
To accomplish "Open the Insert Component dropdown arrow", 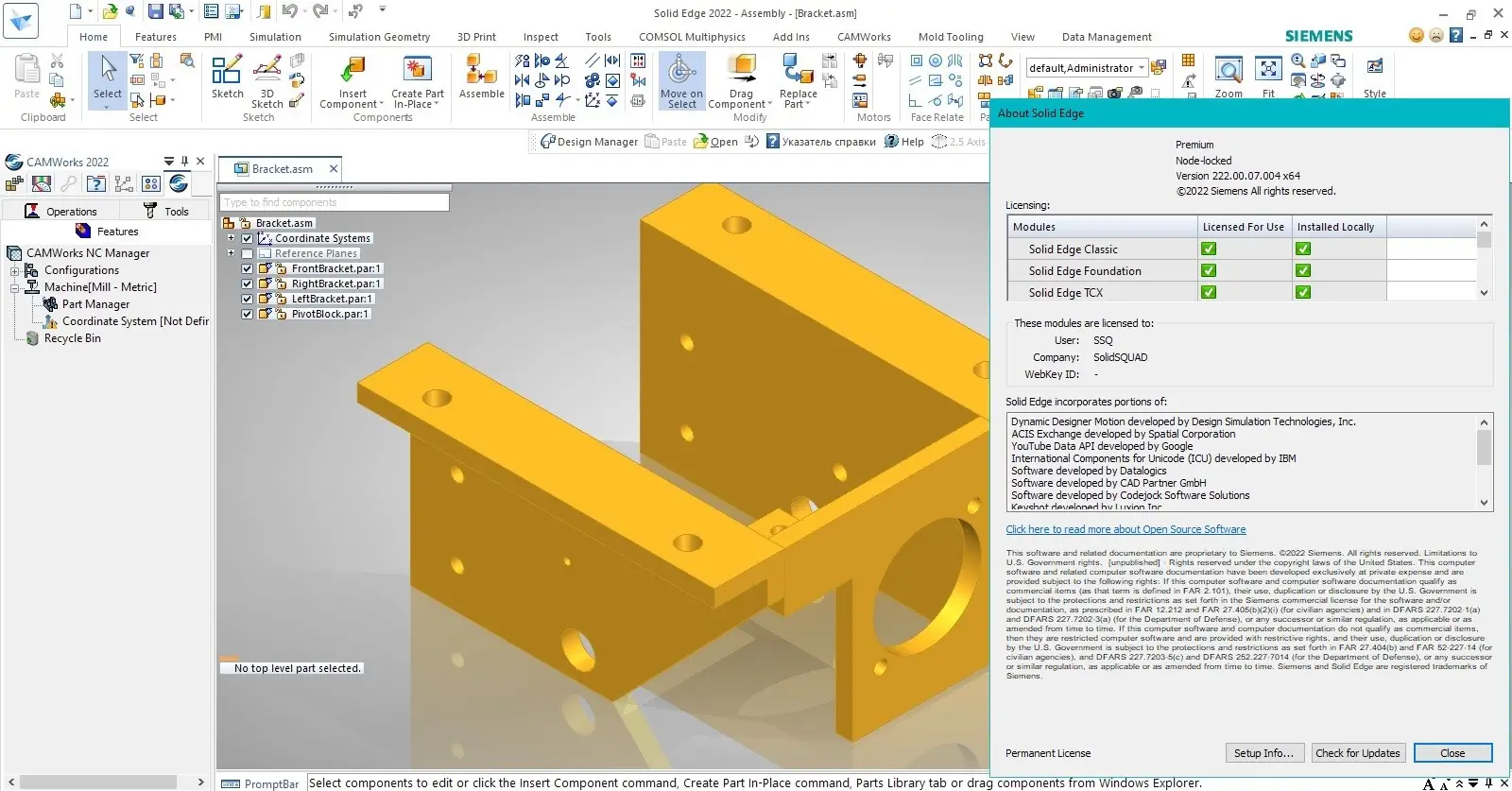I will (382, 105).
